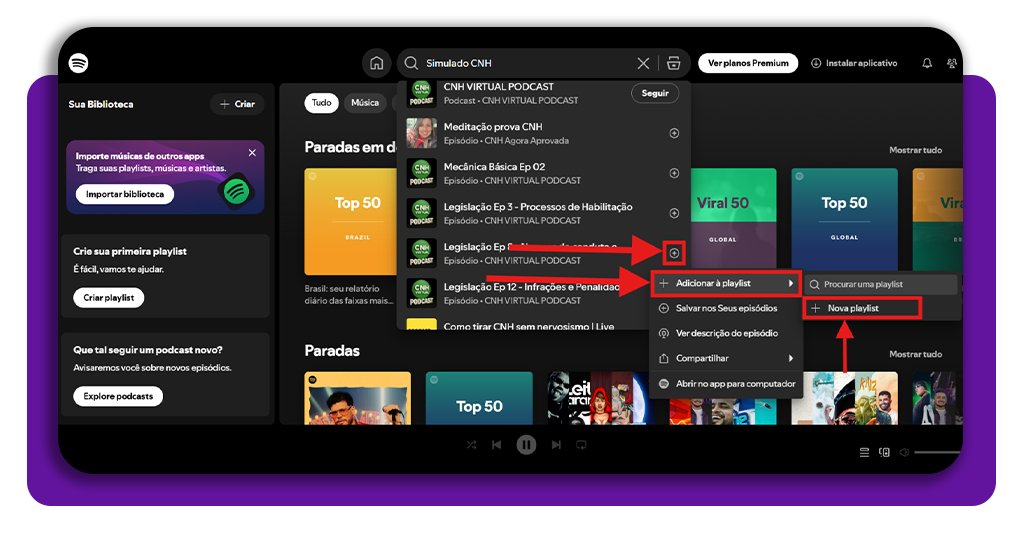Screen dimensions: 1024x536
Task: Go to Home via house icon
Action: click(377, 63)
